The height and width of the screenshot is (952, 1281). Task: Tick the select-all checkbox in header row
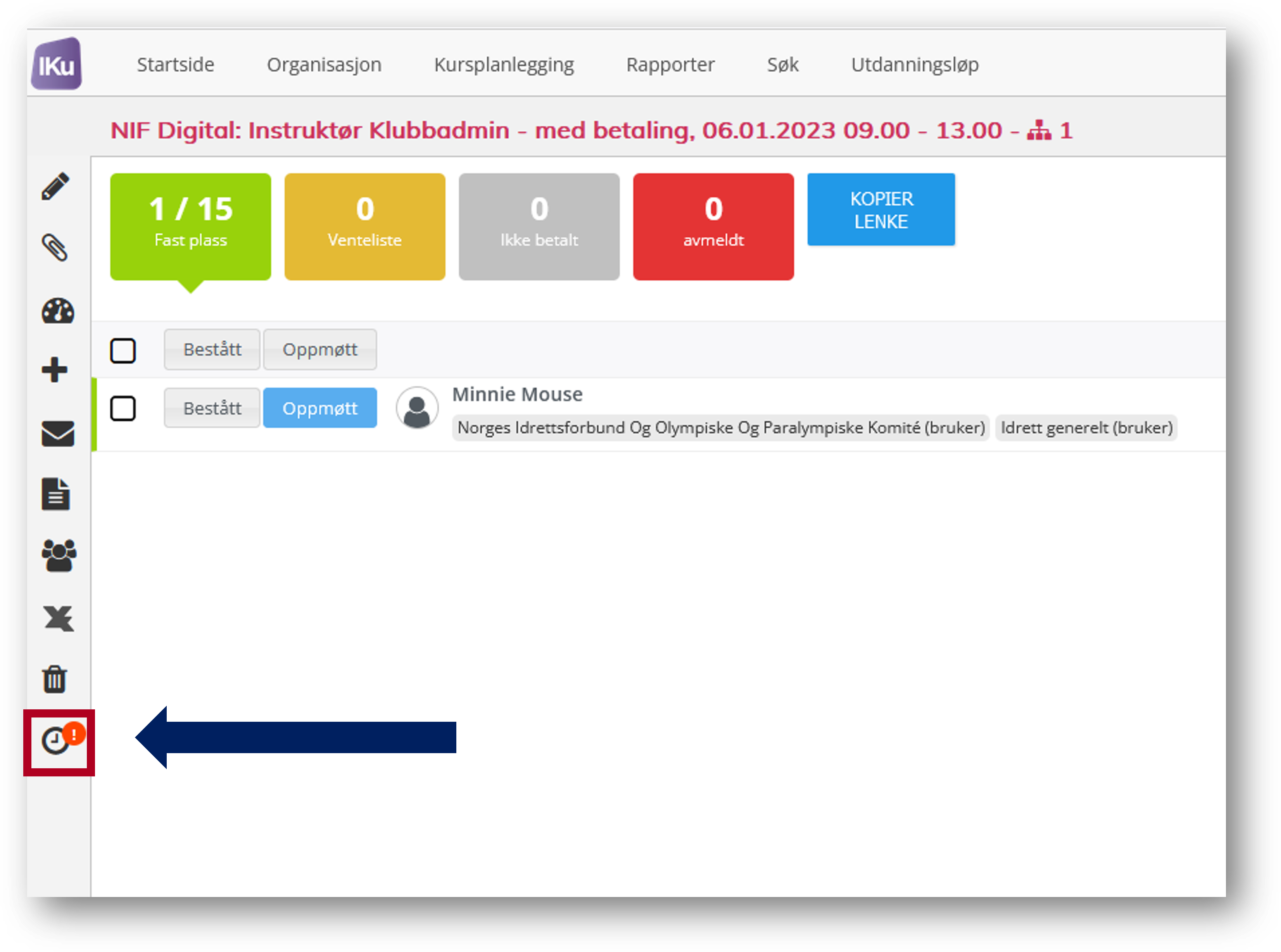click(x=123, y=350)
